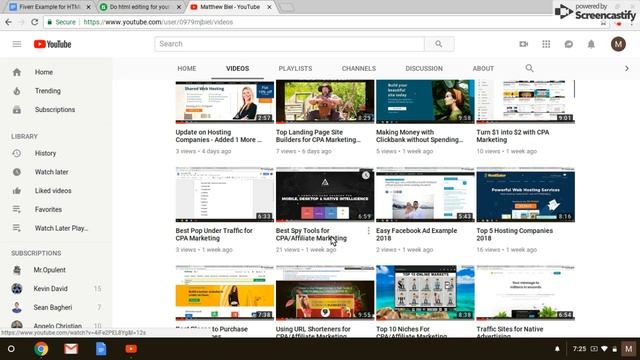
Task: Open YouTube app from the shelf
Action: pyautogui.click(x=131, y=349)
